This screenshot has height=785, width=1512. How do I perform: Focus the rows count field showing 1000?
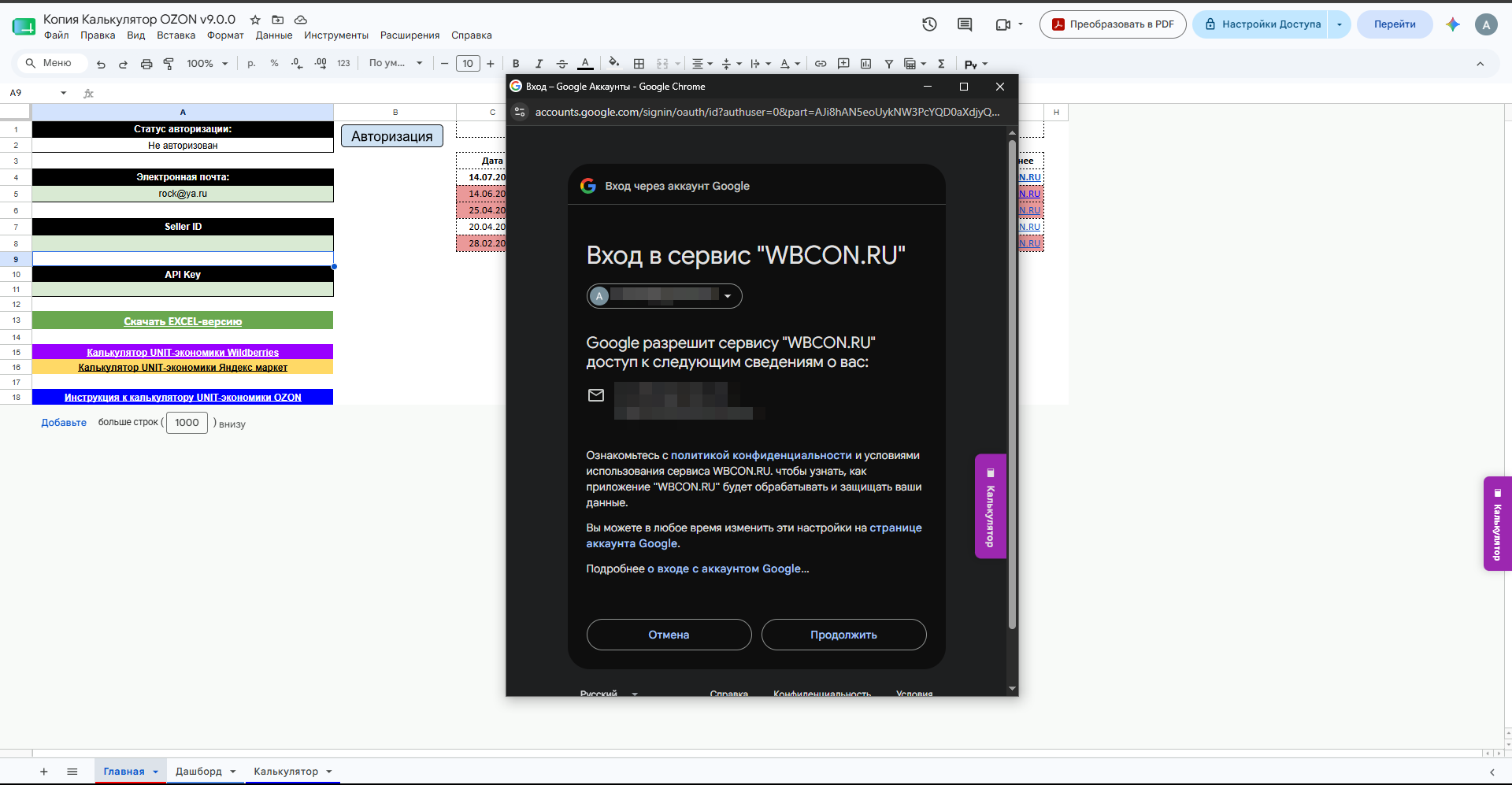tap(187, 423)
